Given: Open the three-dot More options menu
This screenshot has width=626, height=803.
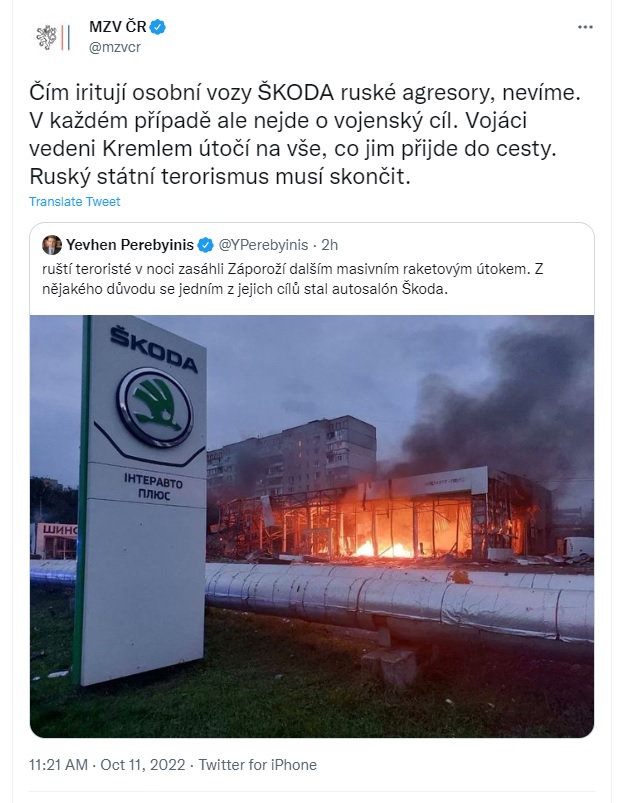Looking at the screenshot, I should (x=585, y=27).
